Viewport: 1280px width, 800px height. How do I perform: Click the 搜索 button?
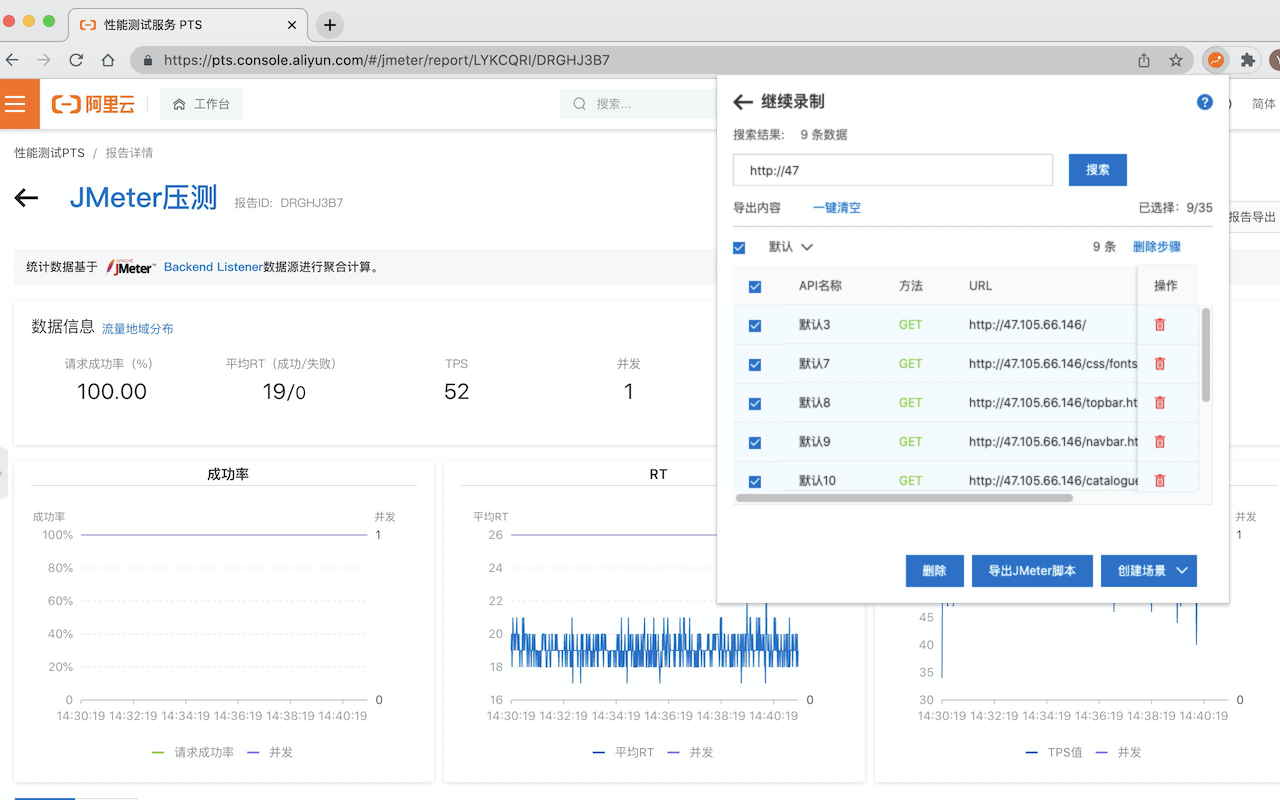tap(1098, 170)
